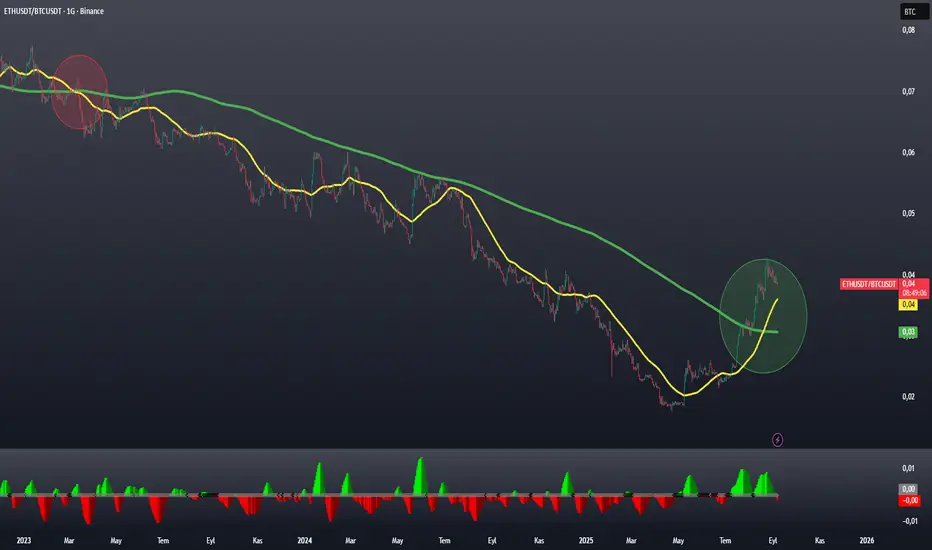
Task: Click the 08:49:06 bar countdown timer
Action: pos(914,293)
